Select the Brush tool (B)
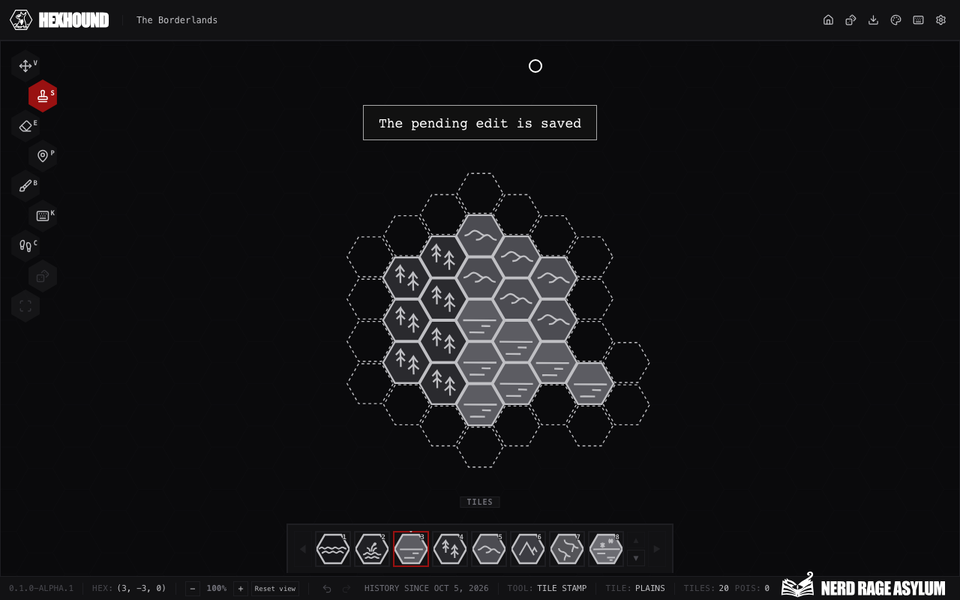 point(26,186)
